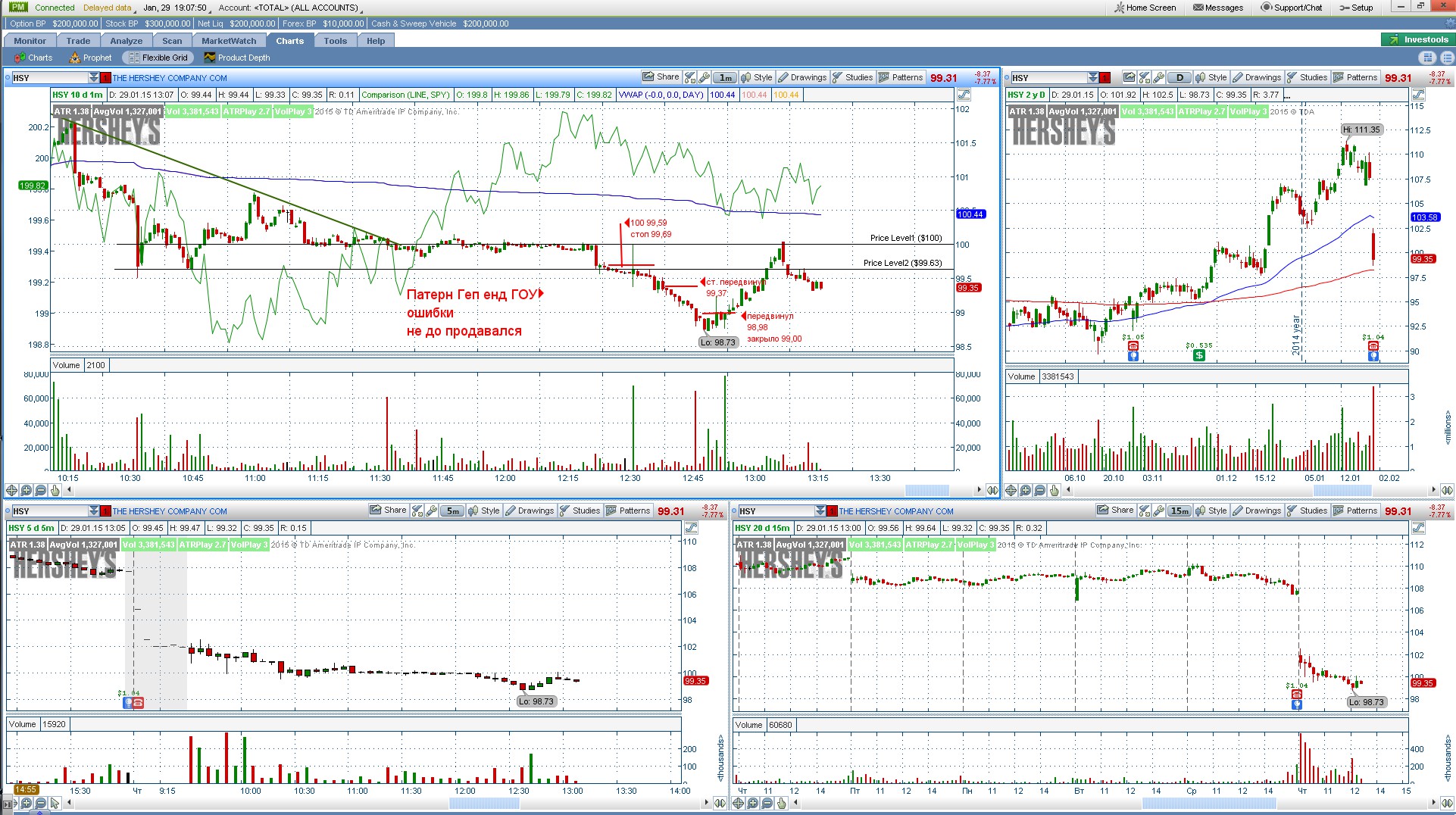This screenshot has height=815, width=1456.
Task: Click the Charts subtab
Action: click(33, 58)
